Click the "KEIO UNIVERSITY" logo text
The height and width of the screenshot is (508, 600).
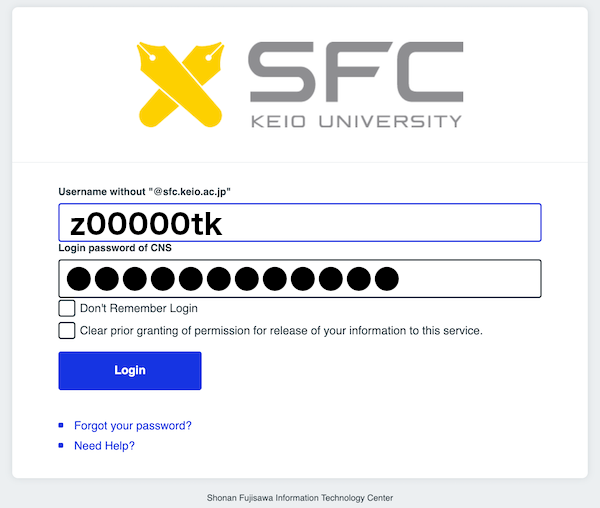[355, 121]
